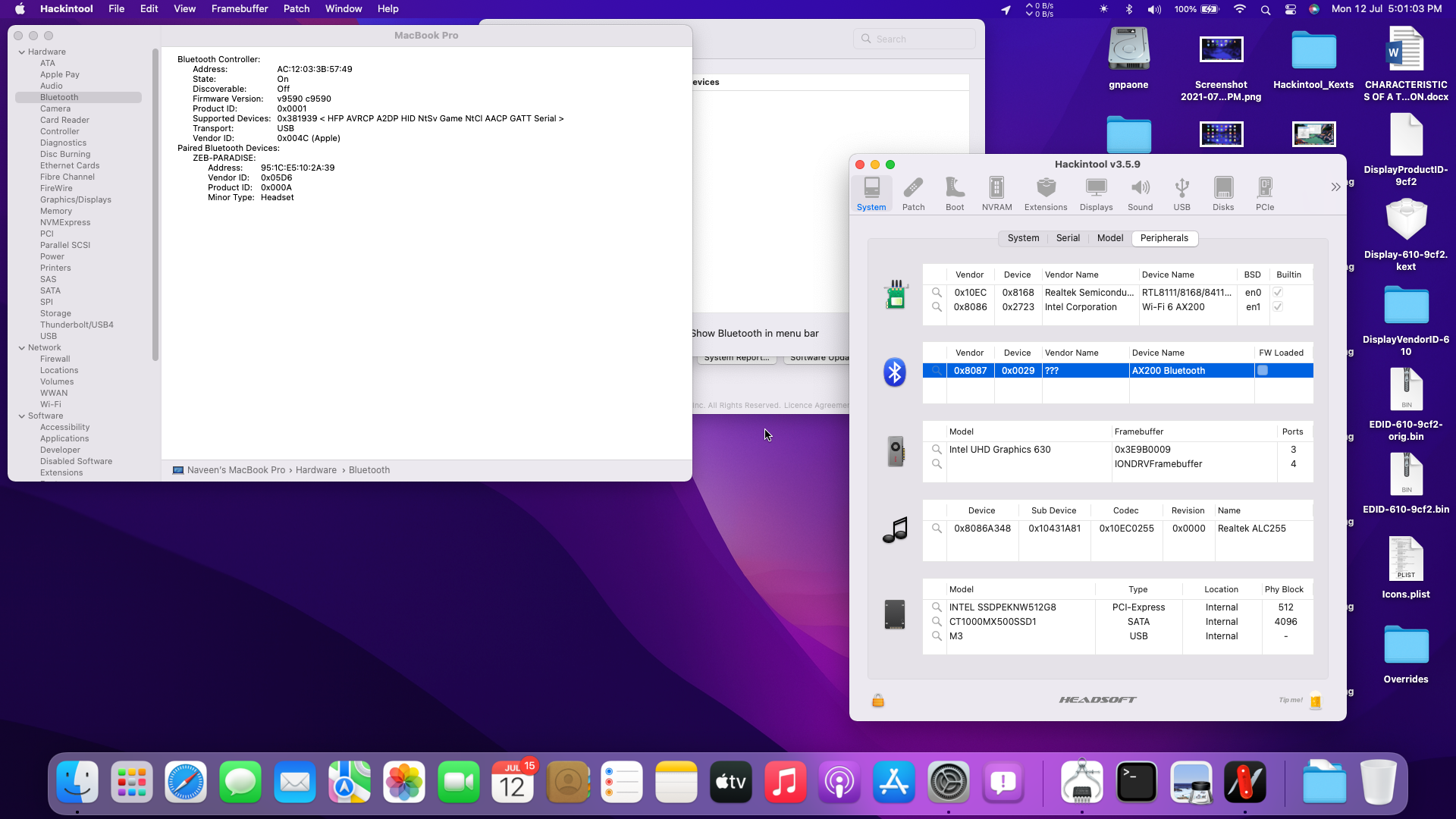Collapse the Hardware section in the sidebar

[x=21, y=51]
